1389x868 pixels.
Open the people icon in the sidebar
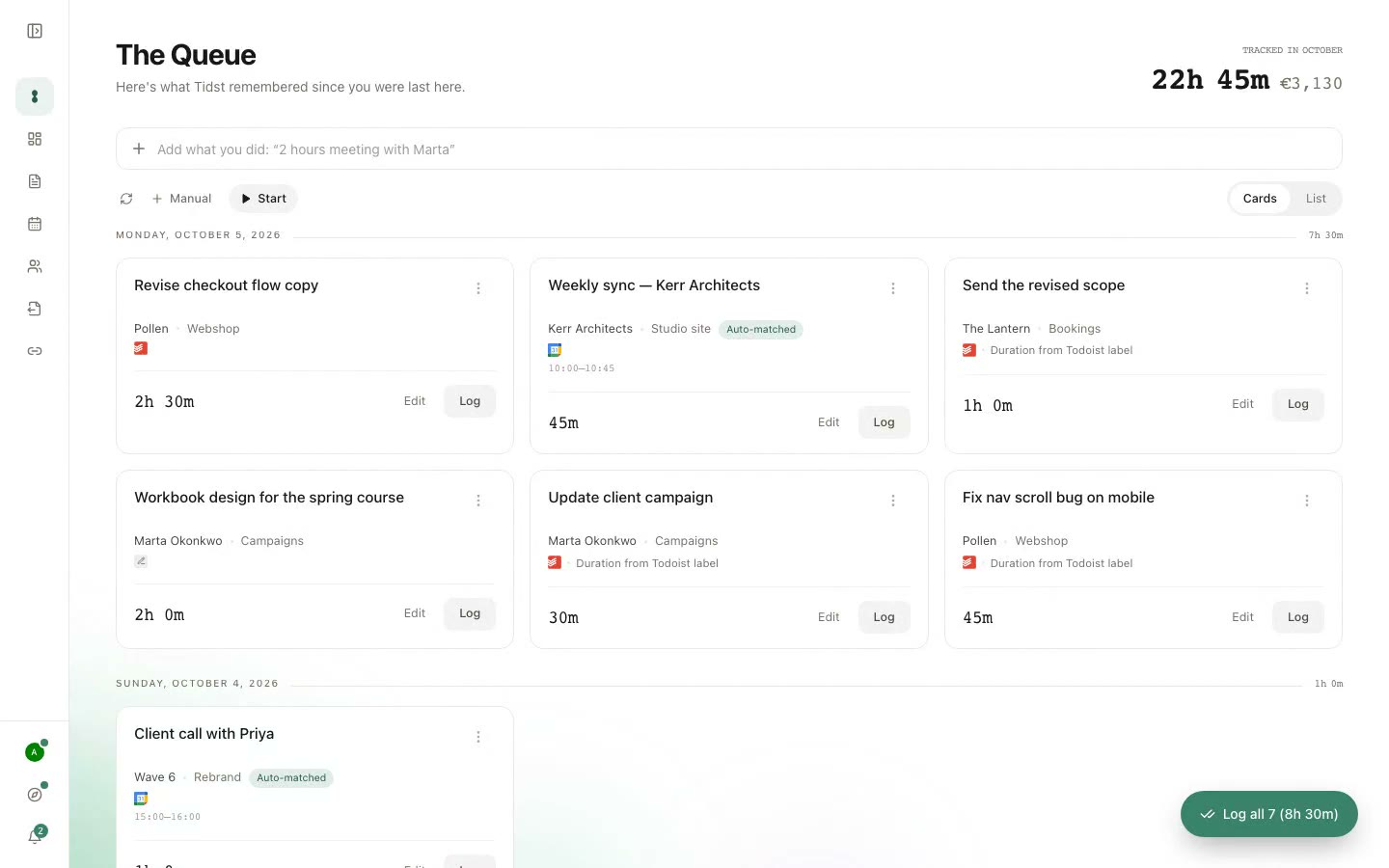tap(35, 266)
